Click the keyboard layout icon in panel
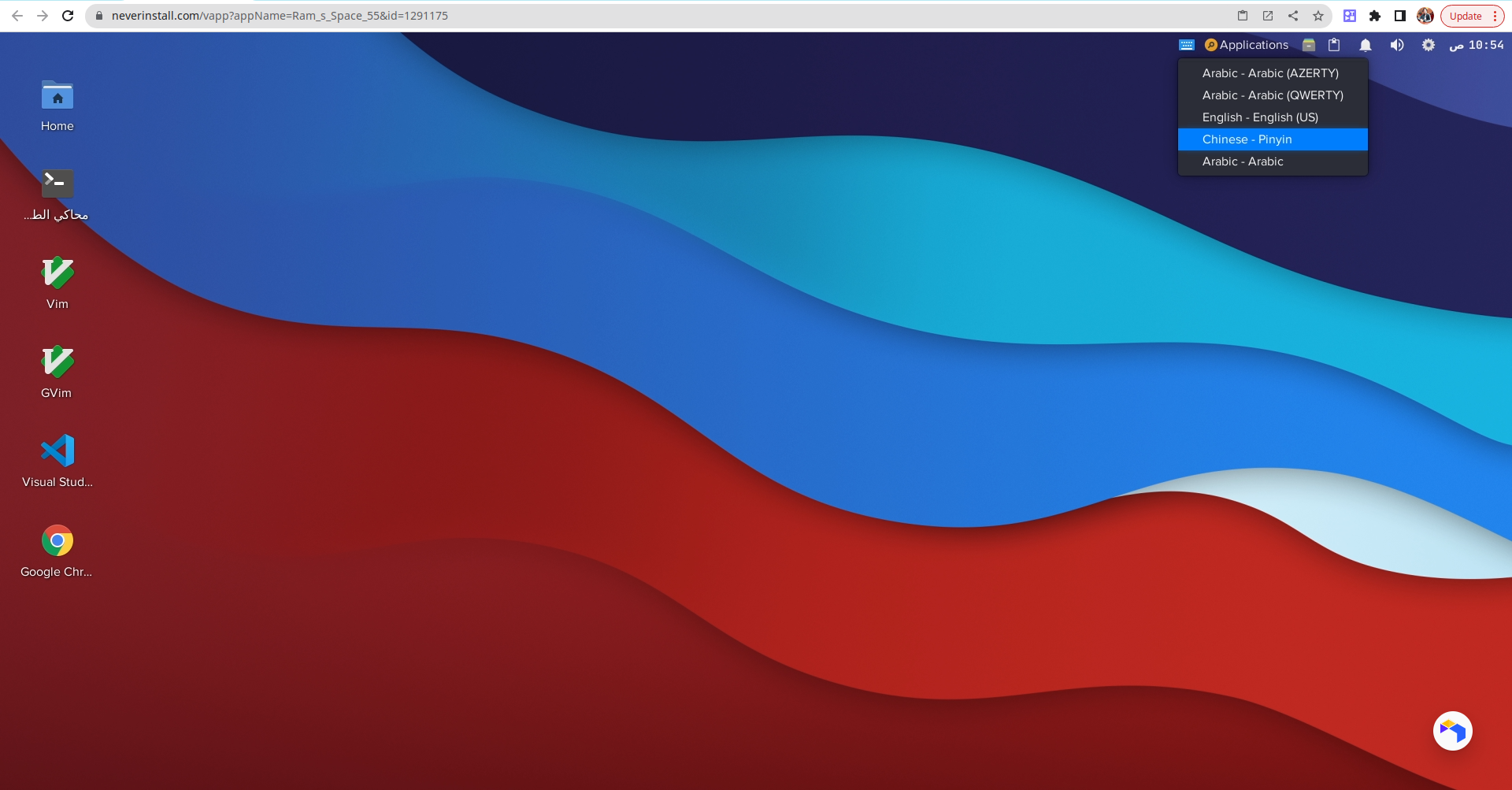 (x=1186, y=45)
